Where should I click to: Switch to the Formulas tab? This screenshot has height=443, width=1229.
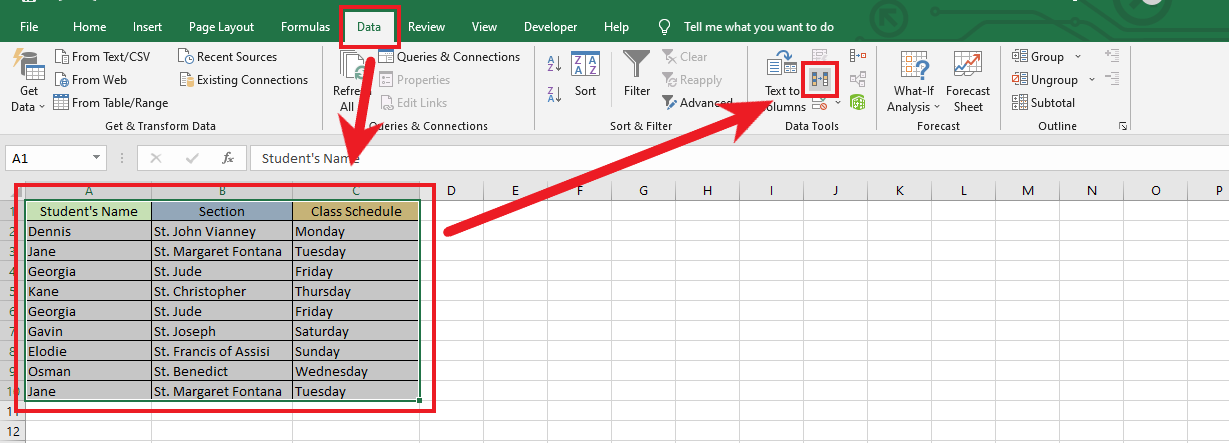pyautogui.click(x=305, y=27)
